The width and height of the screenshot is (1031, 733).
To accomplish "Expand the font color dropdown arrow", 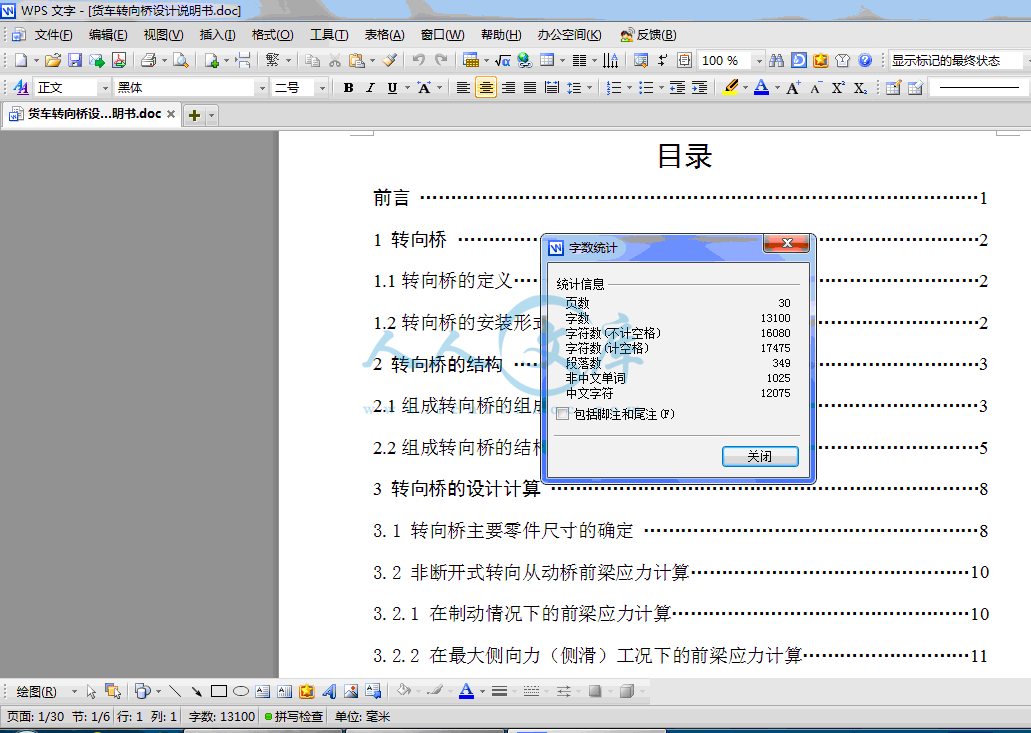I will (x=777, y=87).
